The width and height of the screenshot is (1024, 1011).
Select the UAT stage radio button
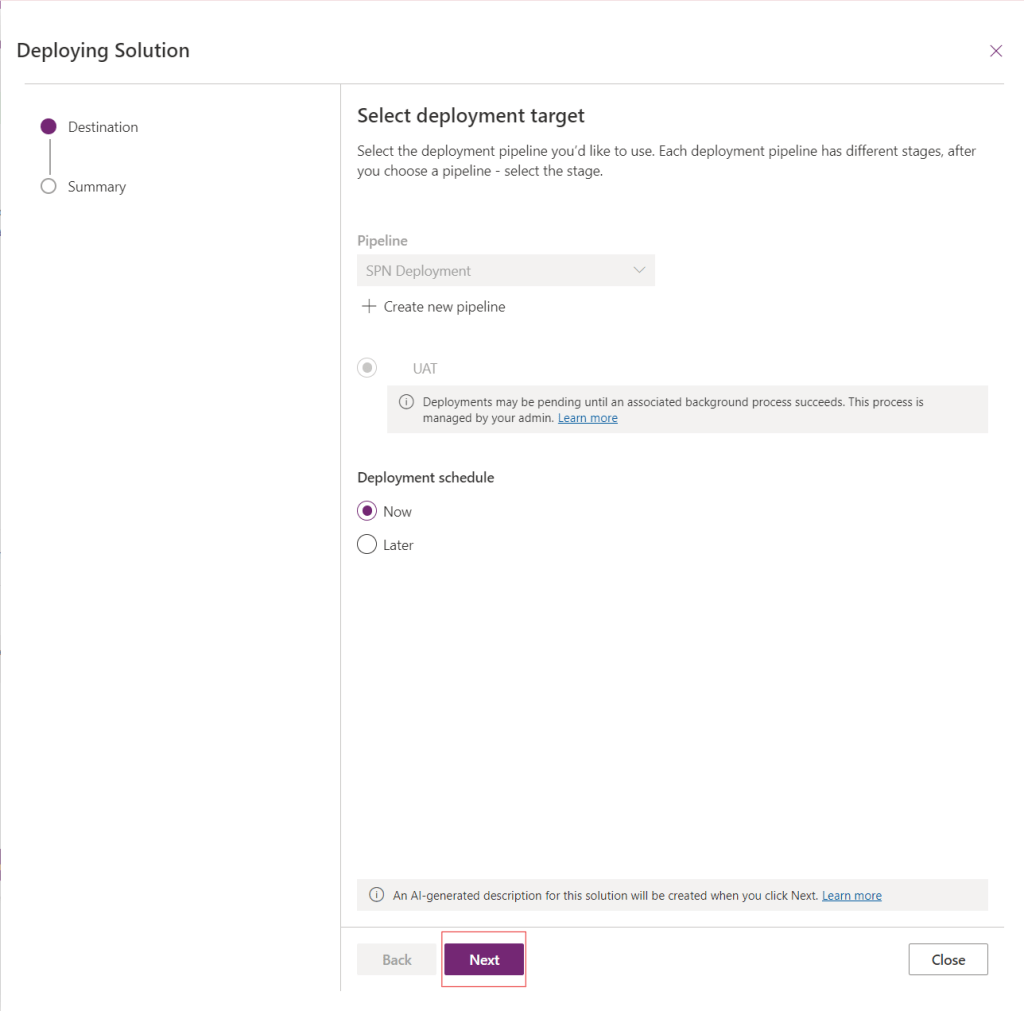click(x=367, y=367)
